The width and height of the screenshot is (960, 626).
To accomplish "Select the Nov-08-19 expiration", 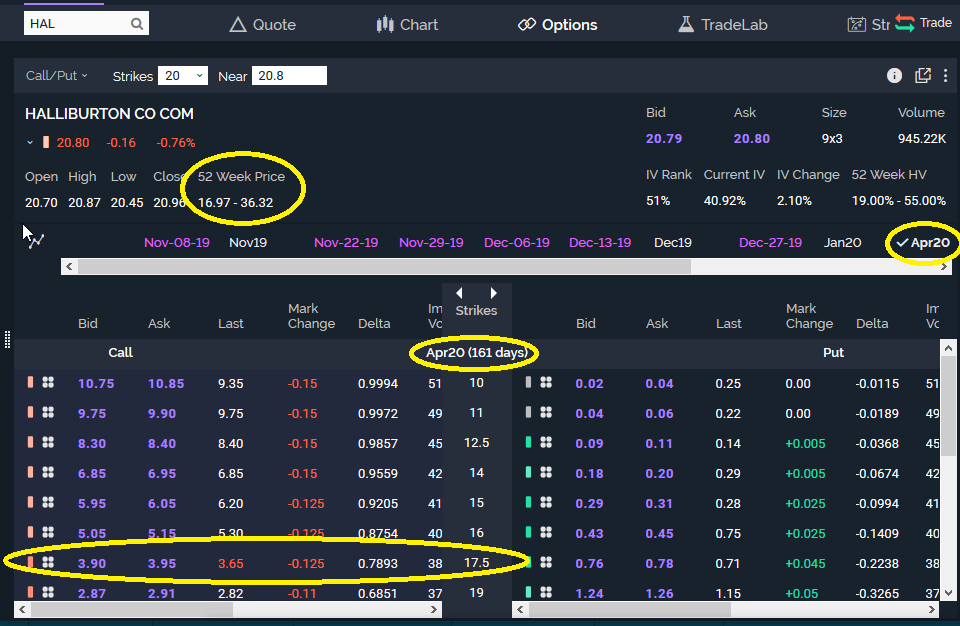I will tap(177, 243).
